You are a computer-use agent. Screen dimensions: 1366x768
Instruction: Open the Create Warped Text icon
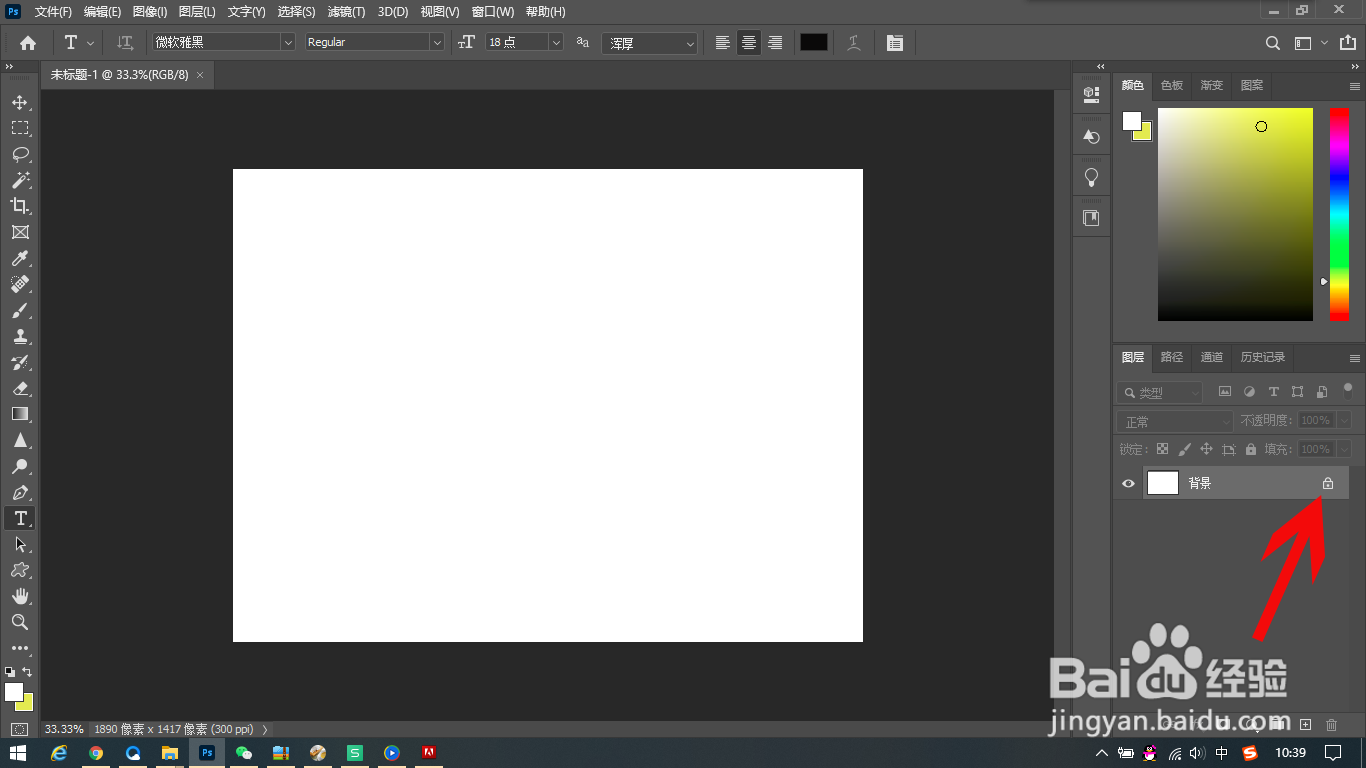point(853,43)
